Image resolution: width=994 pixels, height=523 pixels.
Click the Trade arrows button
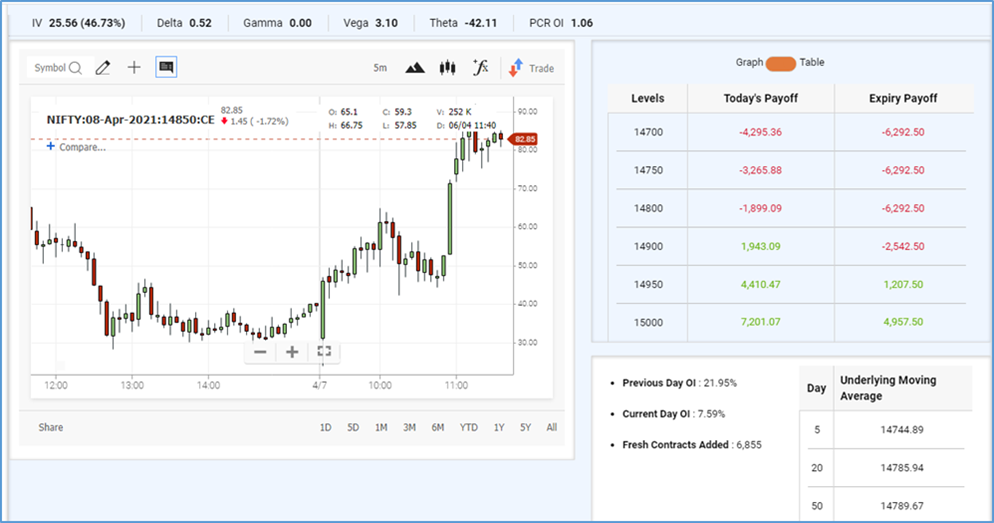(531, 68)
